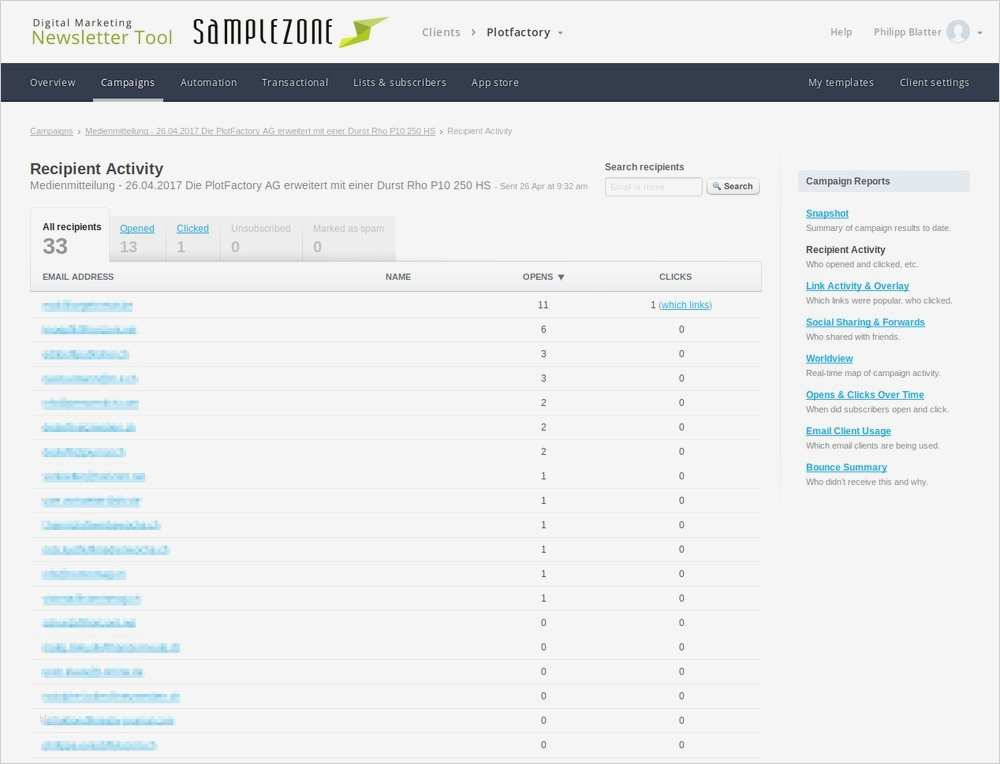Sort by the OPENS column arrow
This screenshot has height=764, width=1000.
click(561, 277)
